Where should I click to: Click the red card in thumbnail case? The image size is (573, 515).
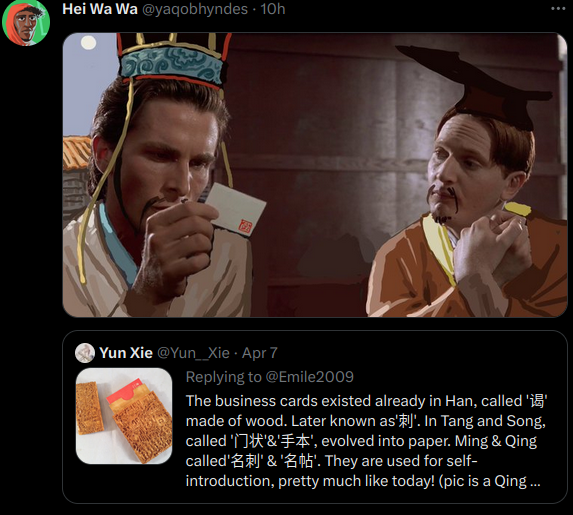pyautogui.click(x=123, y=391)
